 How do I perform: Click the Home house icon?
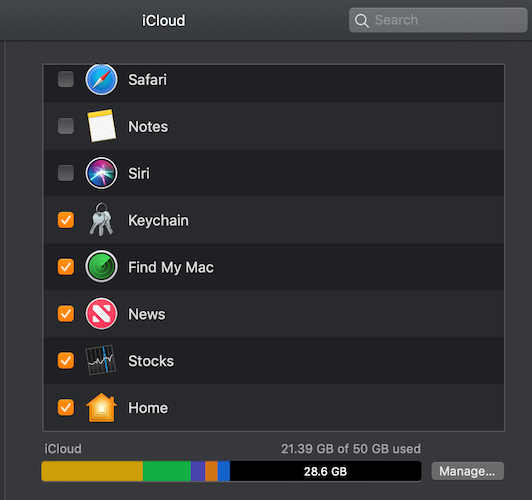[101, 407]
